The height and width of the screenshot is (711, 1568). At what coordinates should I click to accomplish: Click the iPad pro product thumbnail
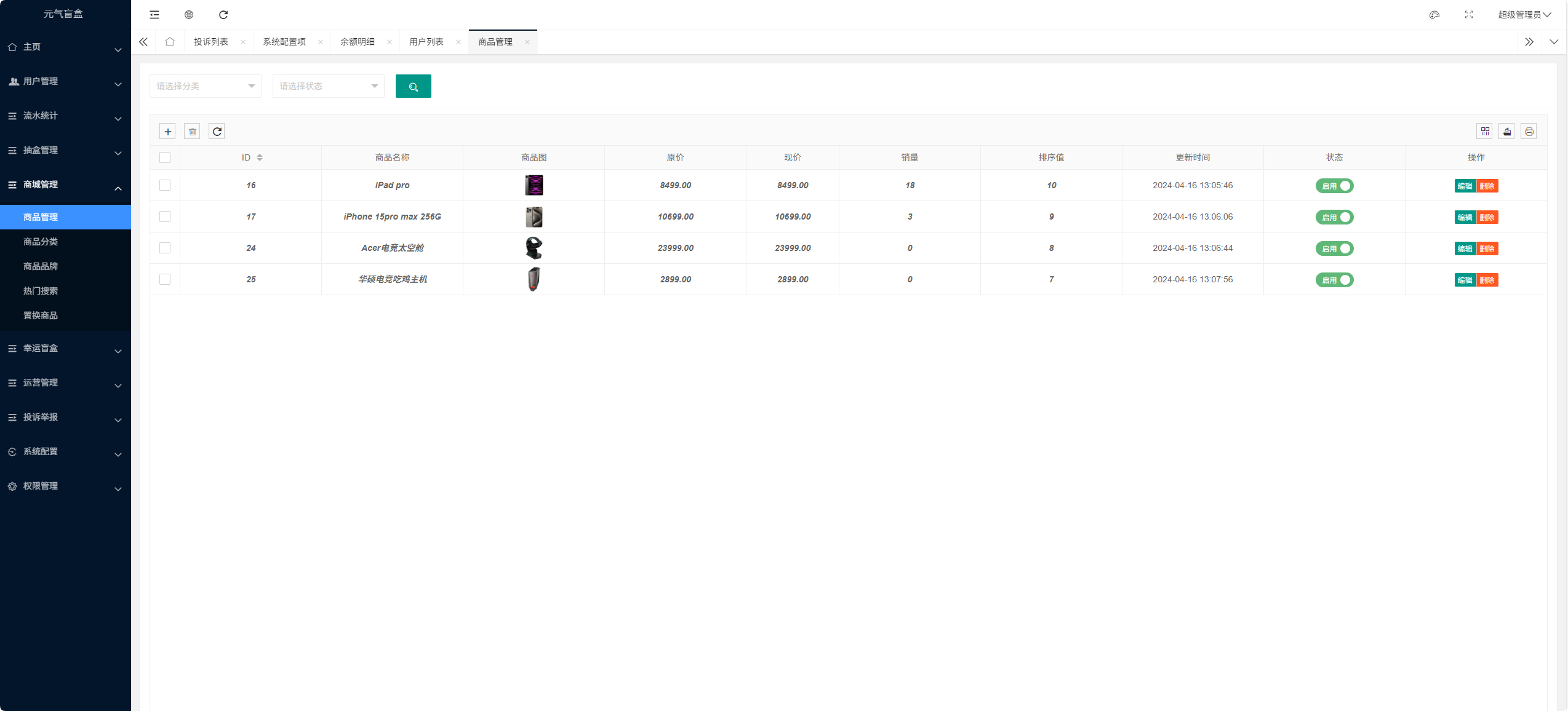point(534,185)
